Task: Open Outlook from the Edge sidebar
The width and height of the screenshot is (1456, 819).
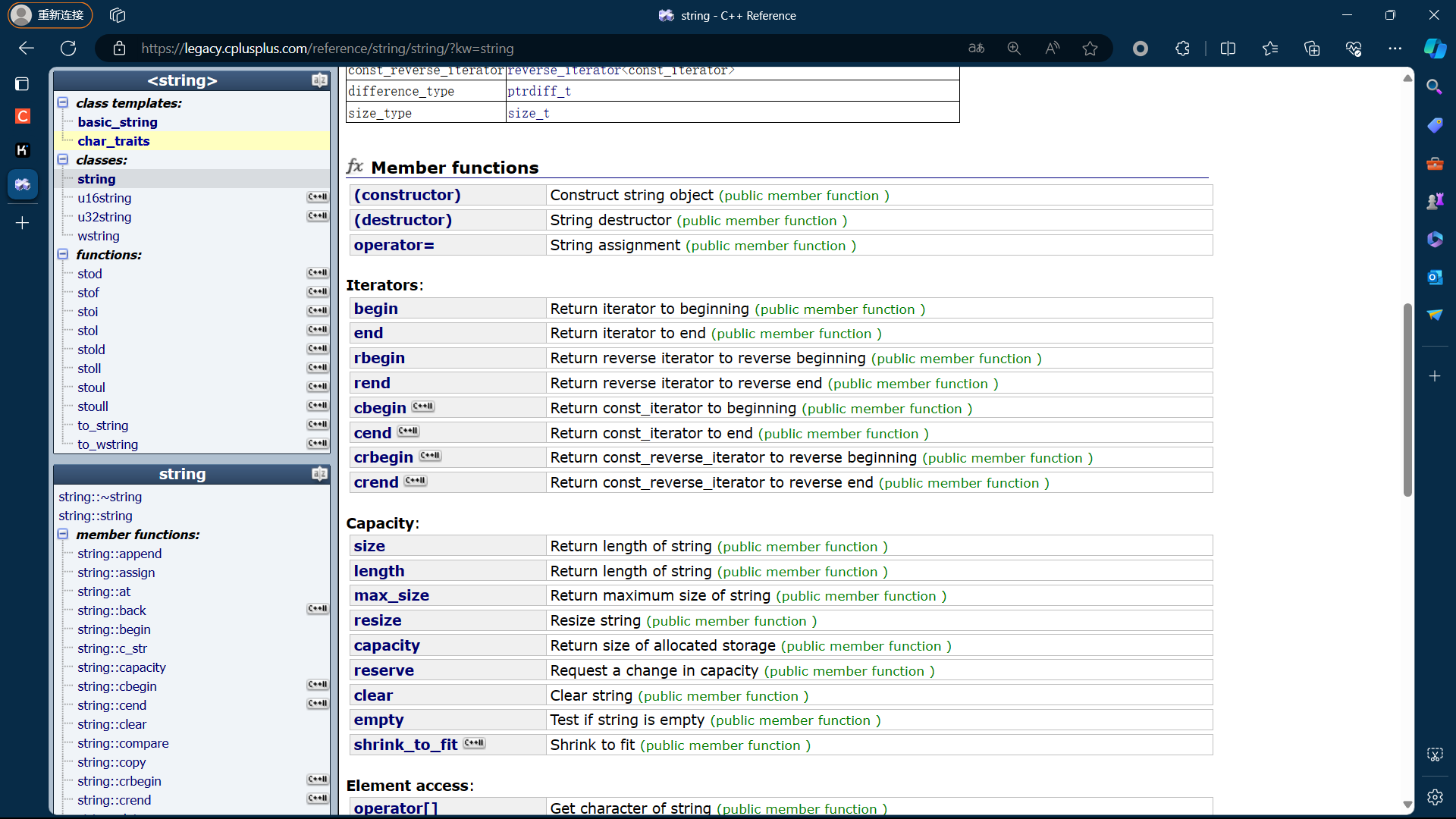Action: [1434, 278]
